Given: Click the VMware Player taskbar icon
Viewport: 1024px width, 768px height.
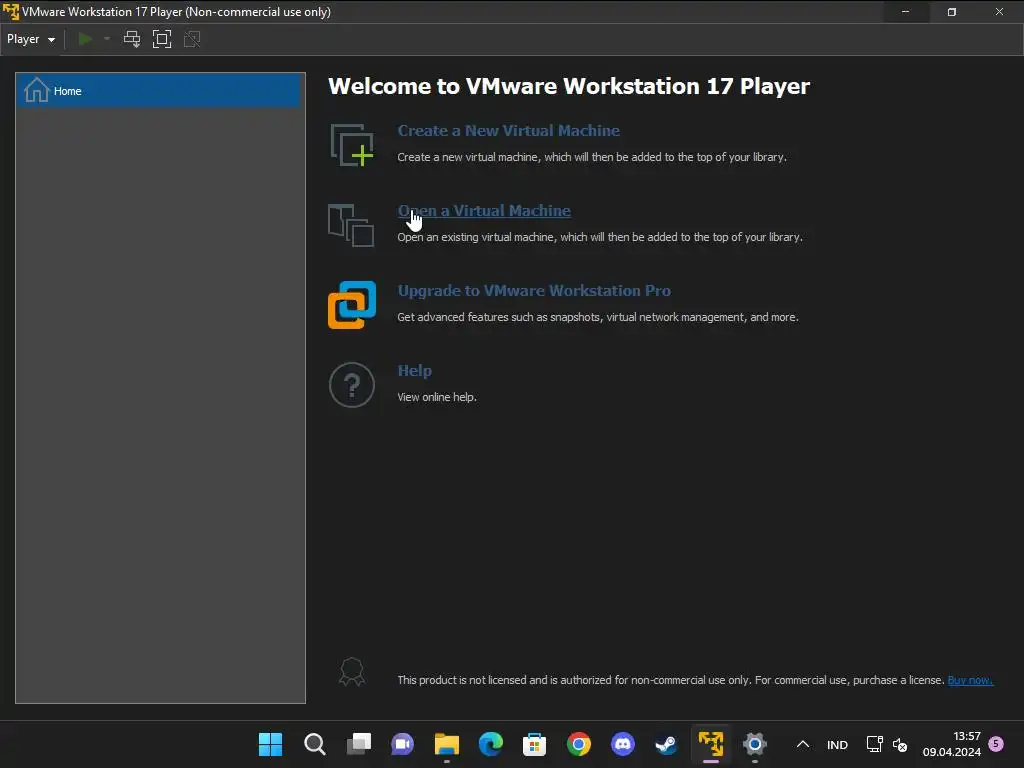Looking at the screenshot, I should pos(711,744).
